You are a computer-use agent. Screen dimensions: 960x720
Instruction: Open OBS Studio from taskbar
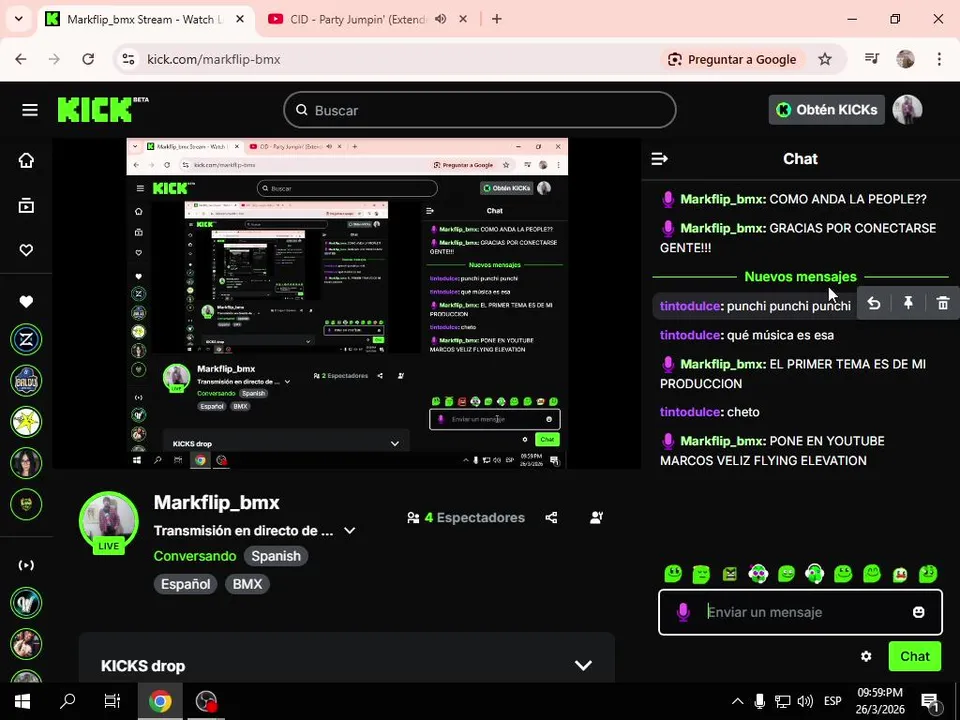pos(206,701)
